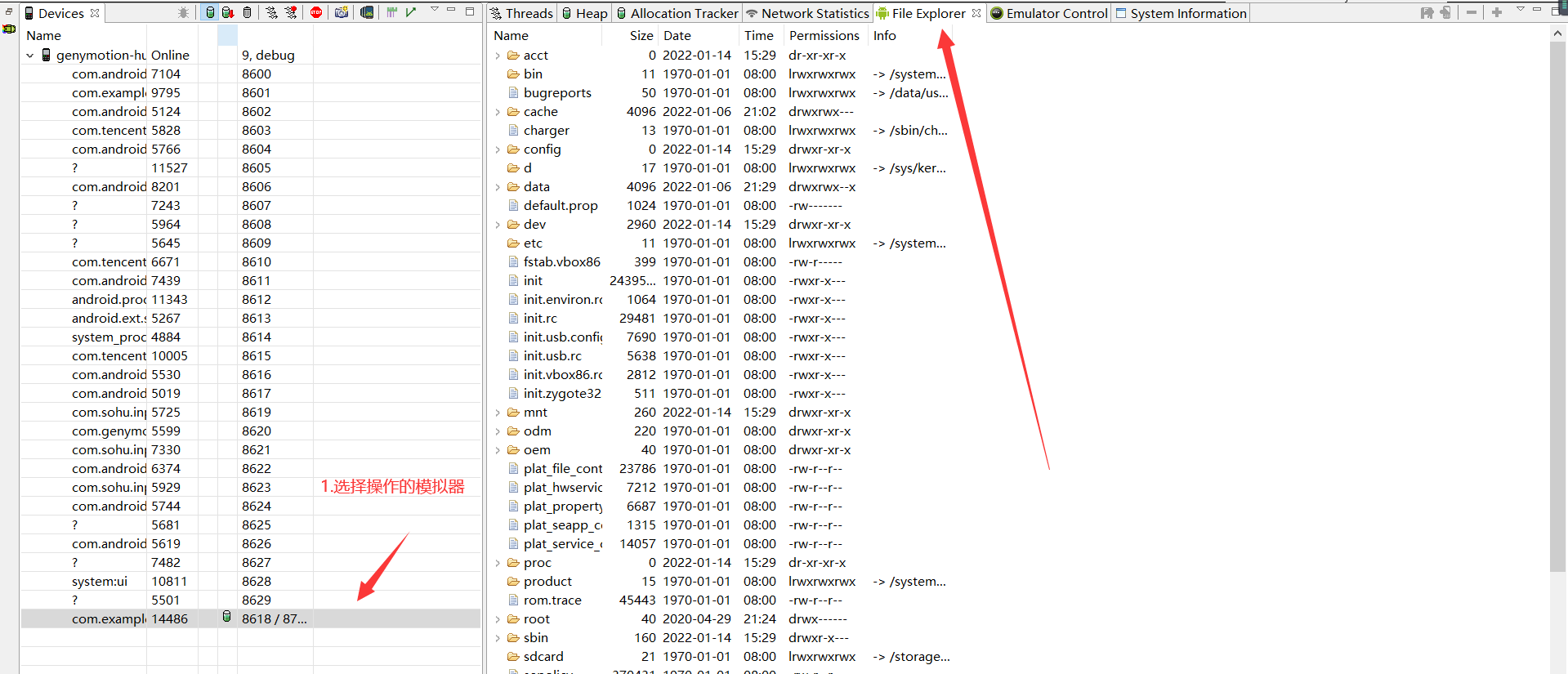1568x674 pixels.
Task: Expand the root folder
Action: point(498,619)
